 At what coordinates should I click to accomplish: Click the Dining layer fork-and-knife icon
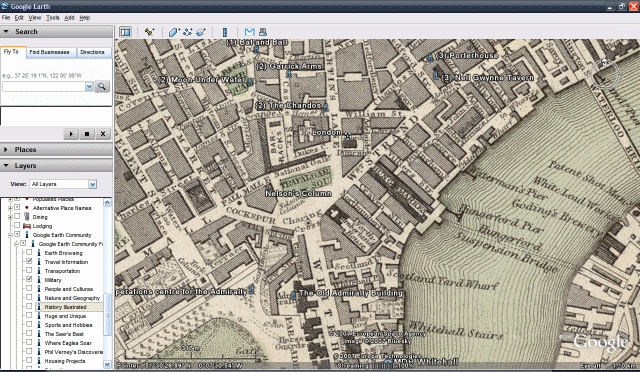[27, 216]
